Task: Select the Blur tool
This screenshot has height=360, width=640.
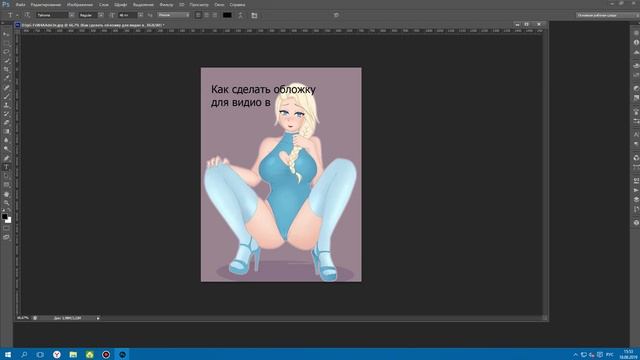Action: click(6, 140)
